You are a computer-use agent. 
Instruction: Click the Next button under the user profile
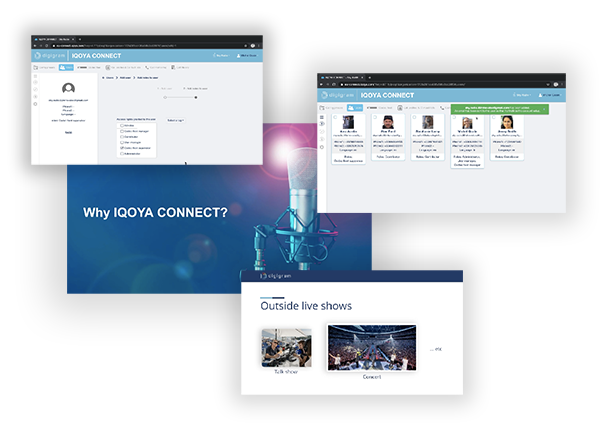click(68, 132)
